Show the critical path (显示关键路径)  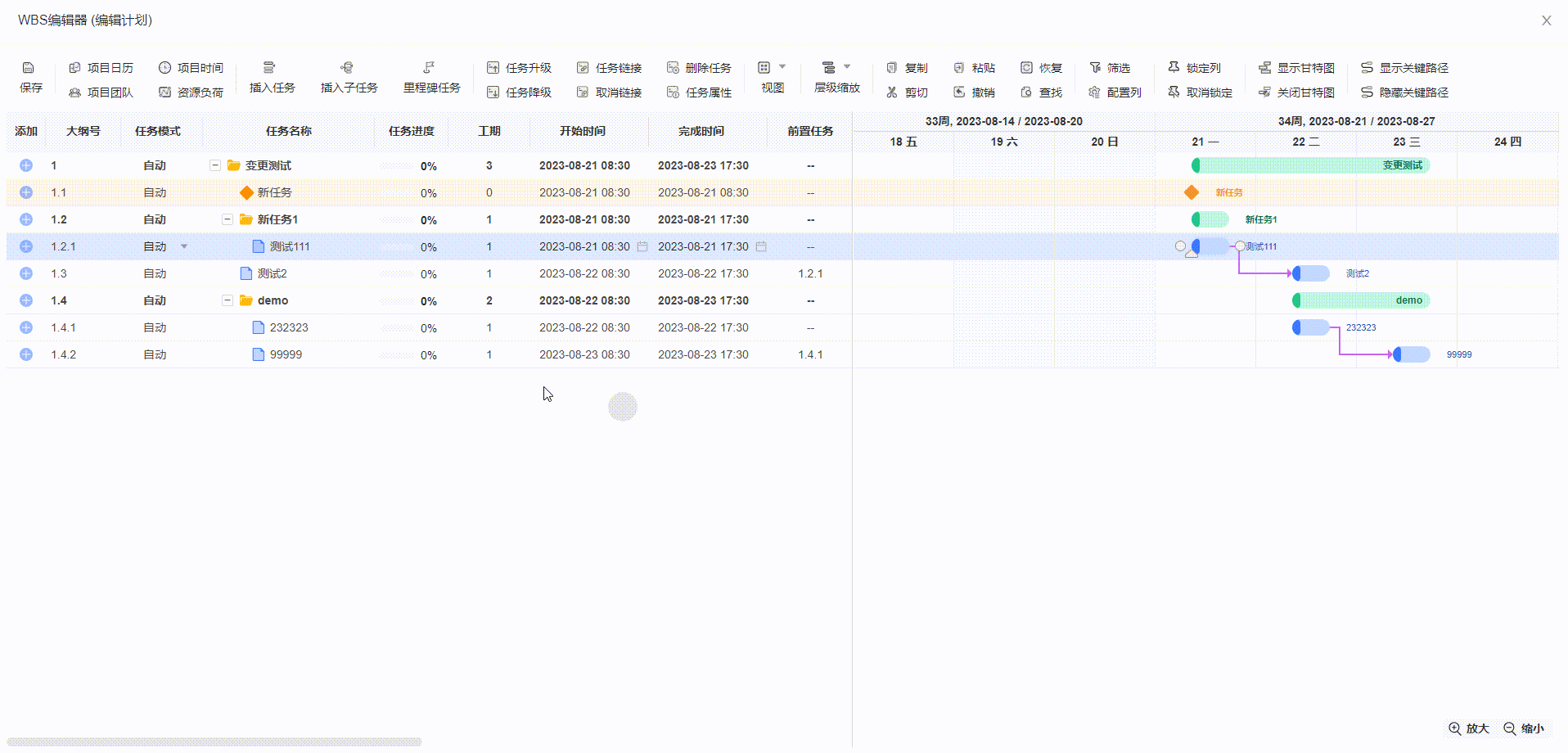point(1404,68)
